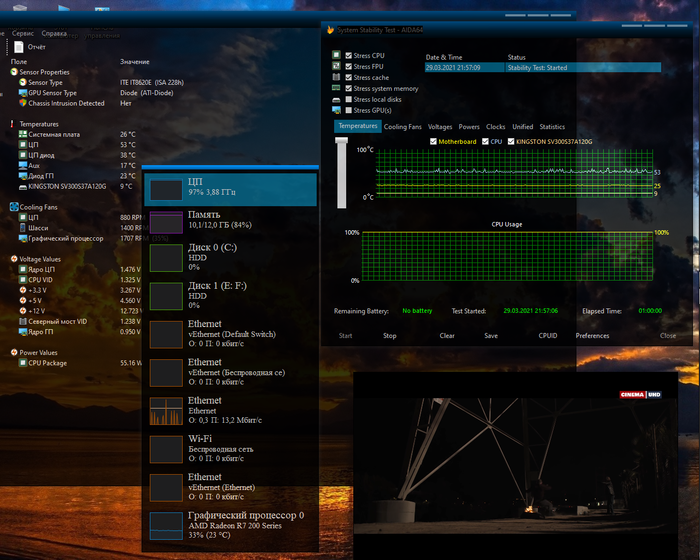Click the Stress FPU icon
Image resolution: width=700 pixels, height=560 pixels.
pos(336,66)
